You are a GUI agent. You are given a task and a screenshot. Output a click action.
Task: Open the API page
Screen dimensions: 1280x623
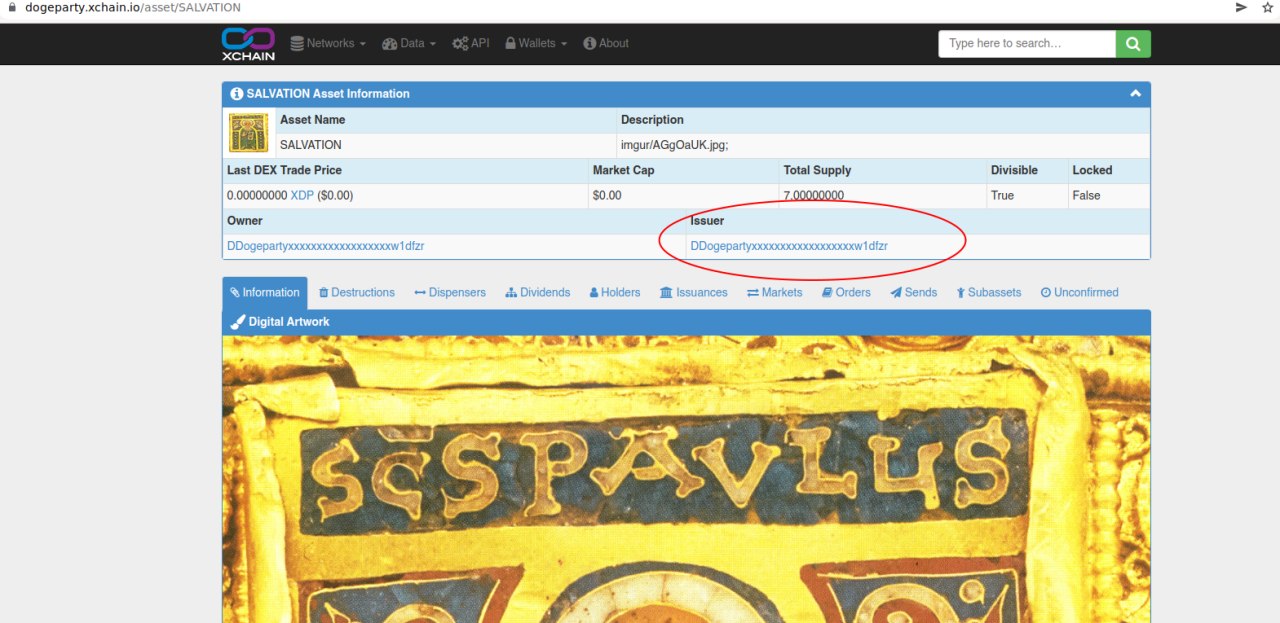pyautogui.click(x=471, y=43)
